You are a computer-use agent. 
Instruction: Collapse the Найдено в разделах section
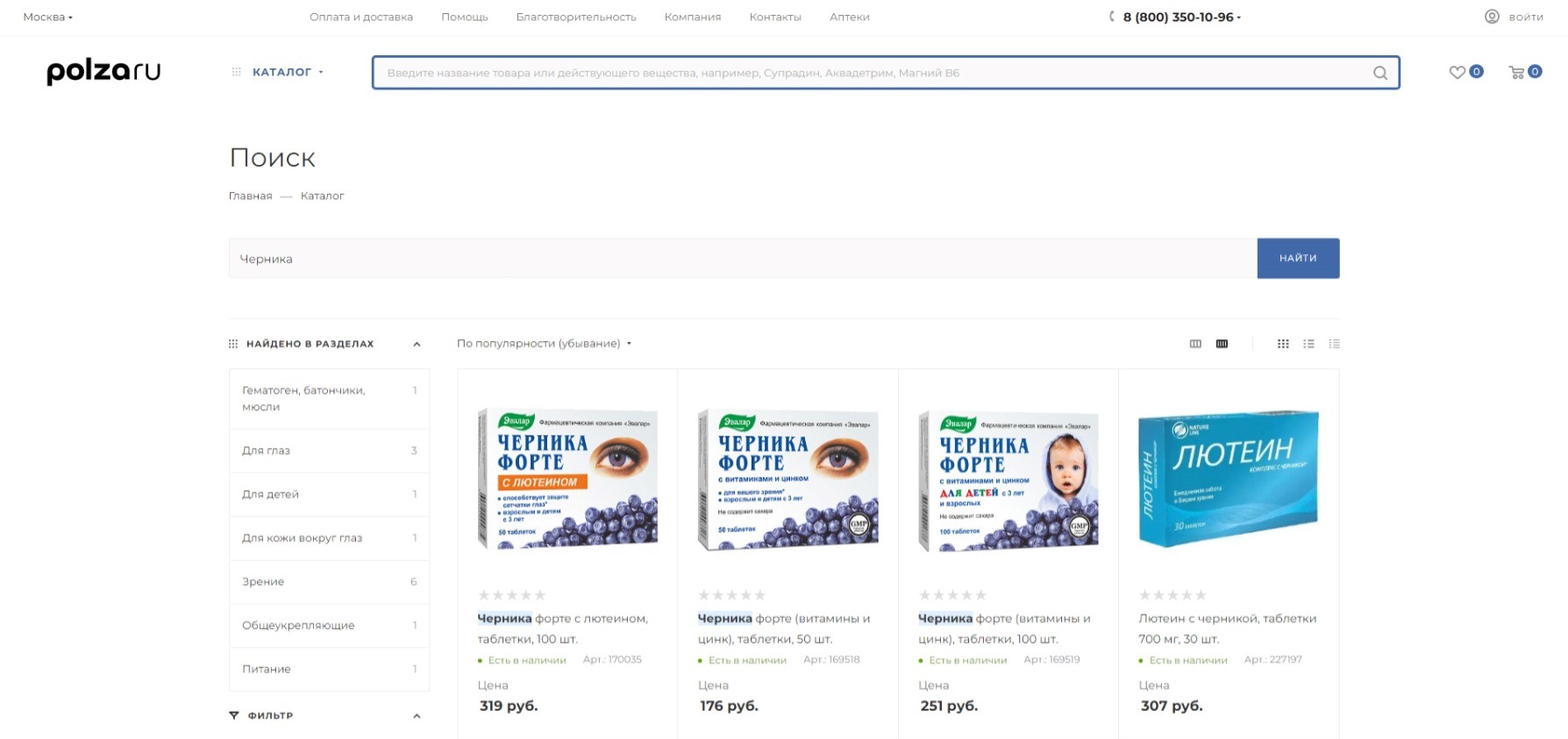click(x=417, y=345)
